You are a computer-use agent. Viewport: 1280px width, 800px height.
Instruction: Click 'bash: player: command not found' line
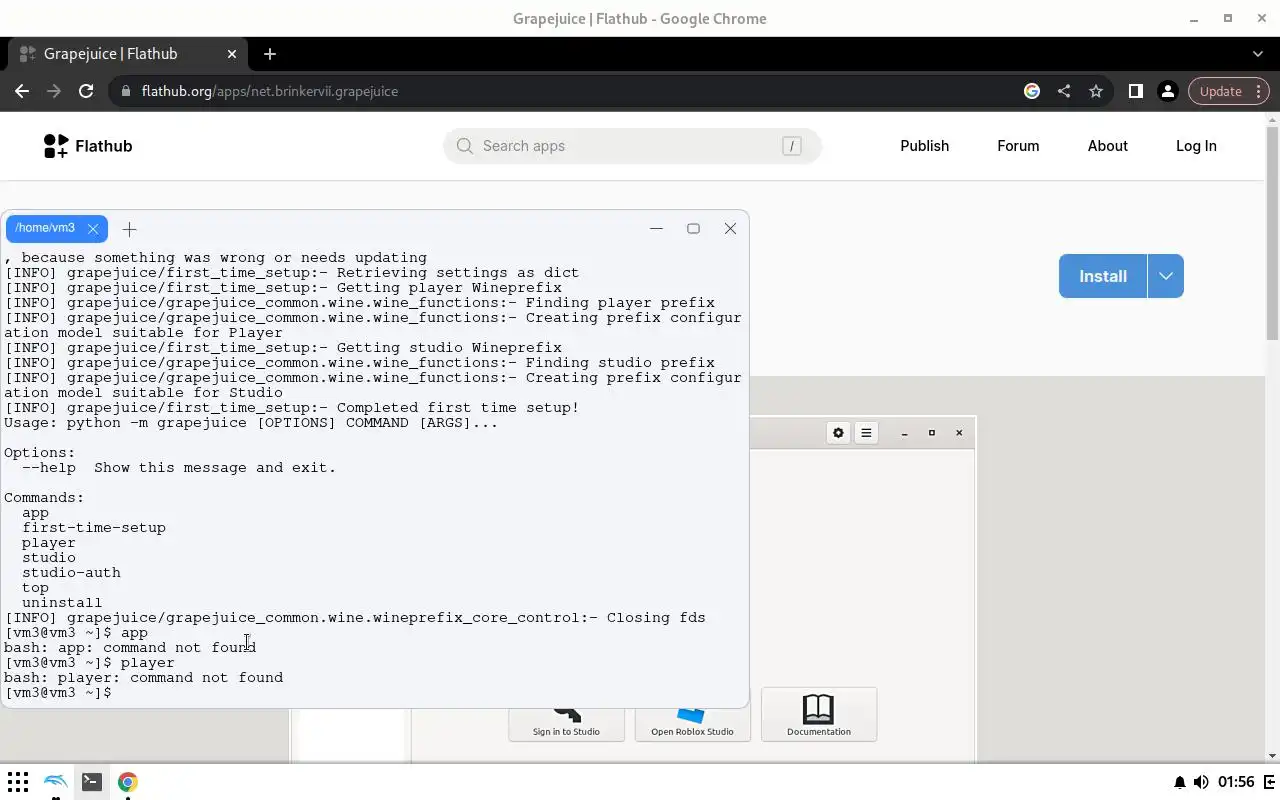[x=144, y=678]
